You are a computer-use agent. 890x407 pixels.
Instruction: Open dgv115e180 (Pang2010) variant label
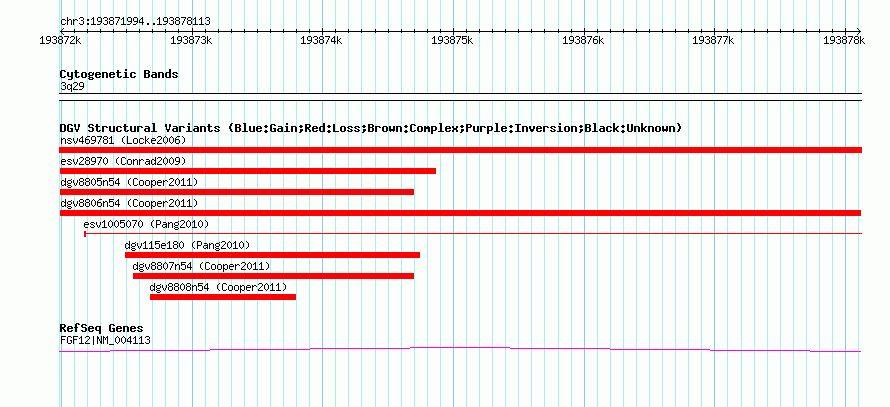coord(187,245)
